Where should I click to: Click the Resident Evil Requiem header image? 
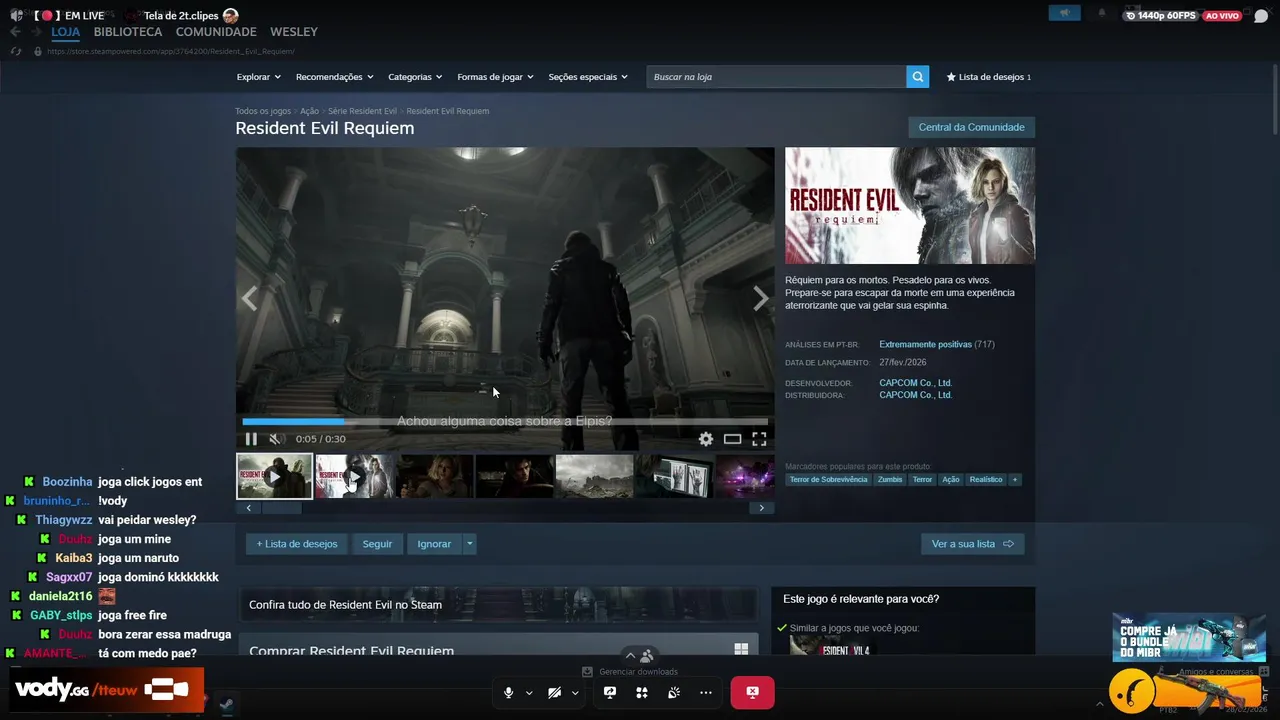click(910, 205)
